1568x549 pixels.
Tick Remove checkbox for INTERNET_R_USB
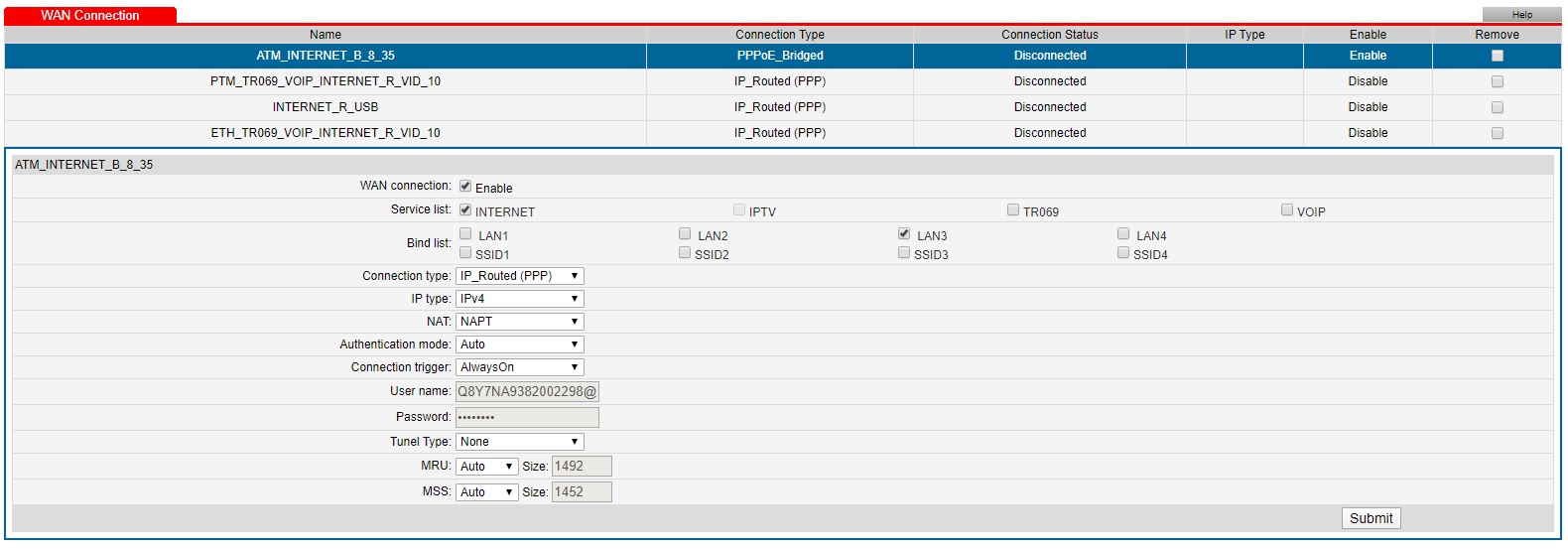pos(1498,107)
